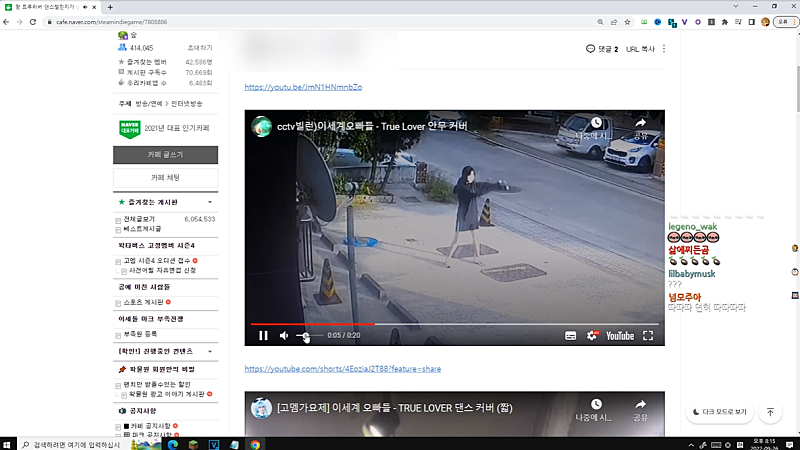Viewport: 800px width, 450px height.
Task: Open the comments (댓글 2) button
Action: coord(602,49)
